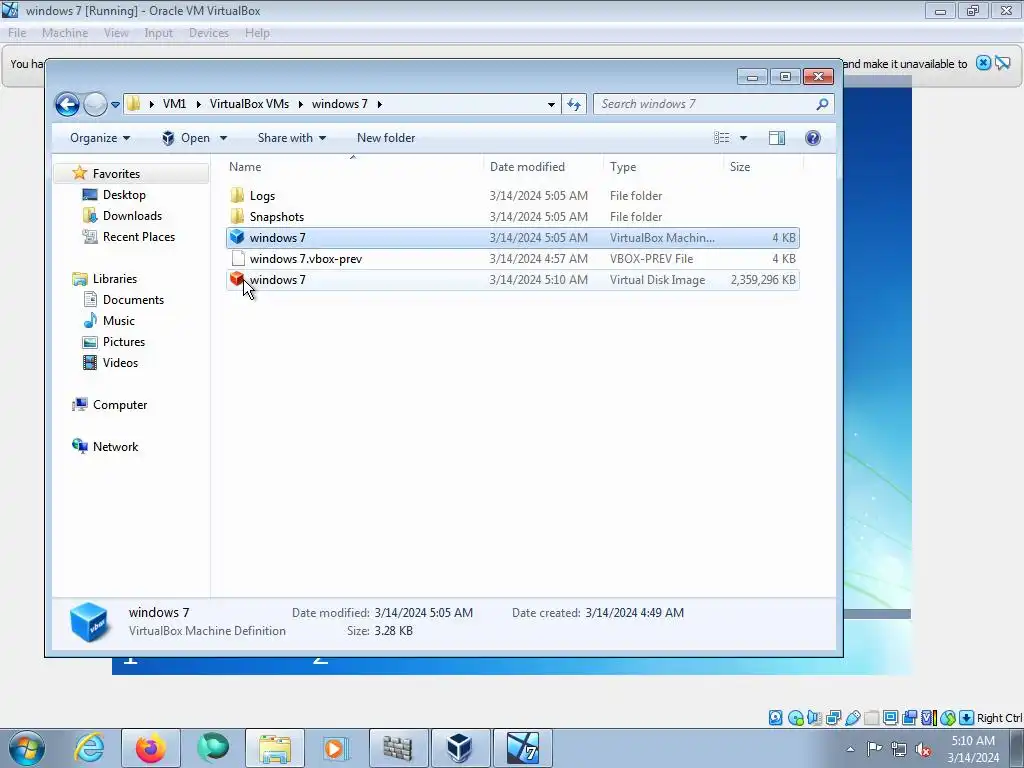Viewport: 1024px width, 768px height.
Task: Open the dropdown arrow next to Open
Action: coord(223,138)
